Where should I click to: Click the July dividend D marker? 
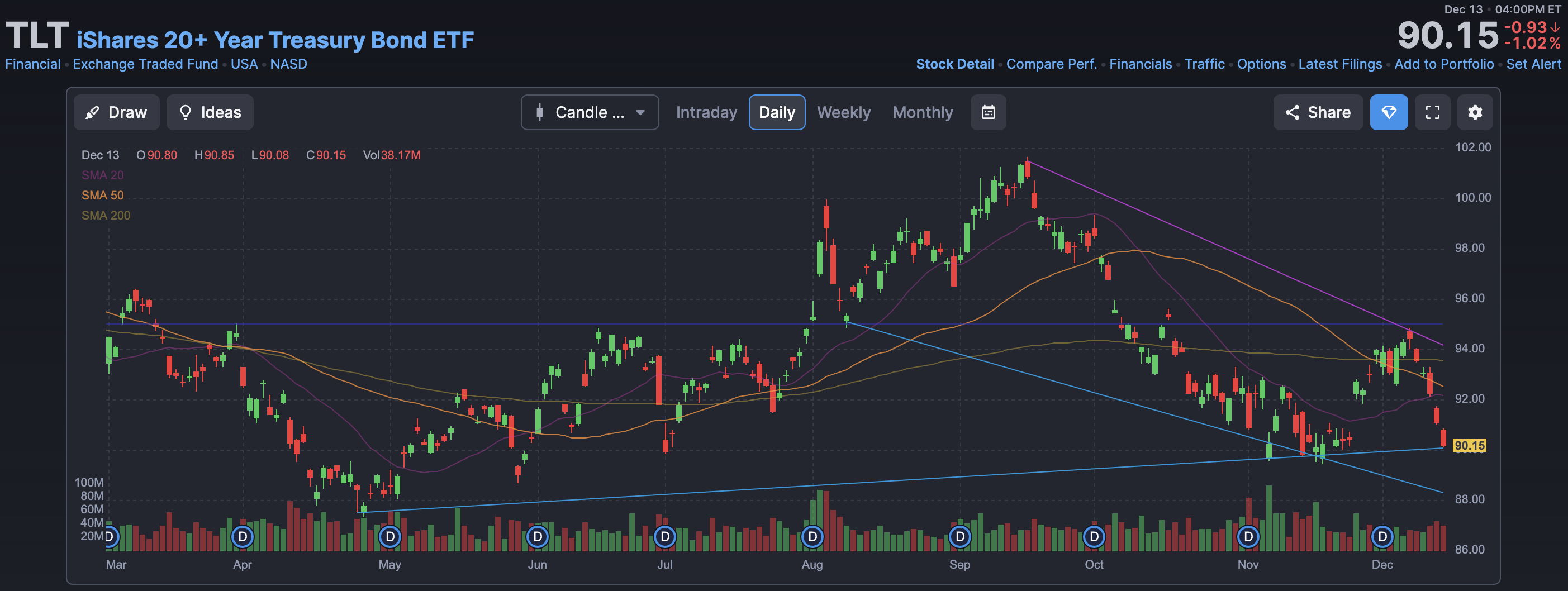click(x=665, y=537)
